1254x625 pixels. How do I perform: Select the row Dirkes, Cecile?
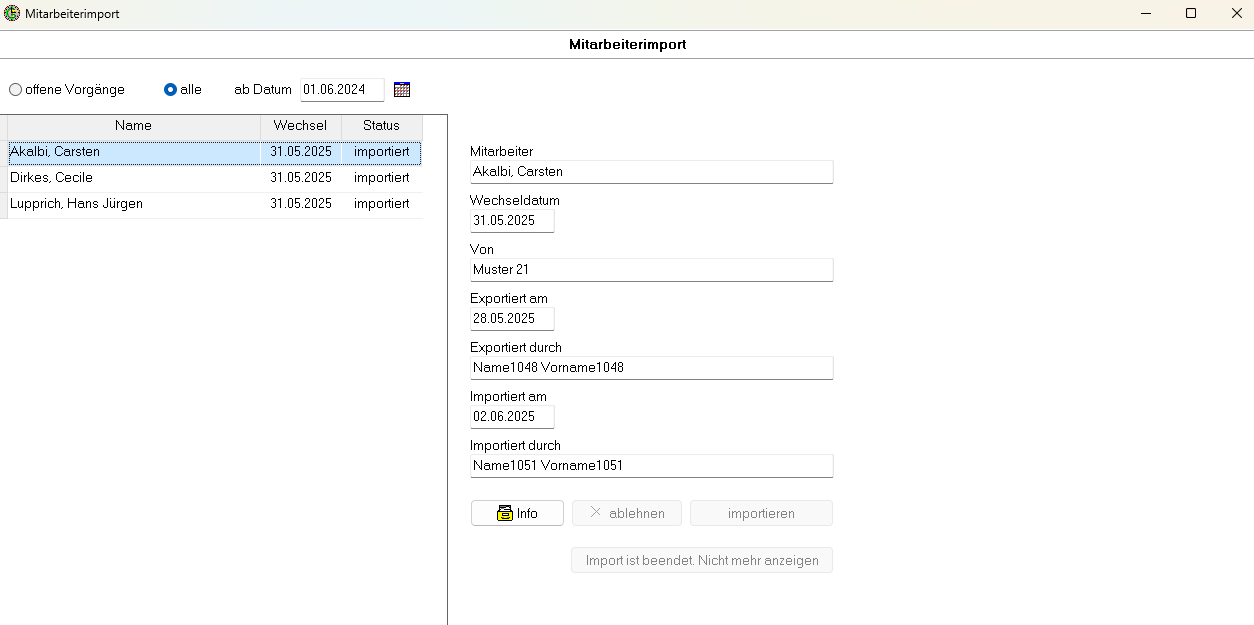[x=133, y=178]
